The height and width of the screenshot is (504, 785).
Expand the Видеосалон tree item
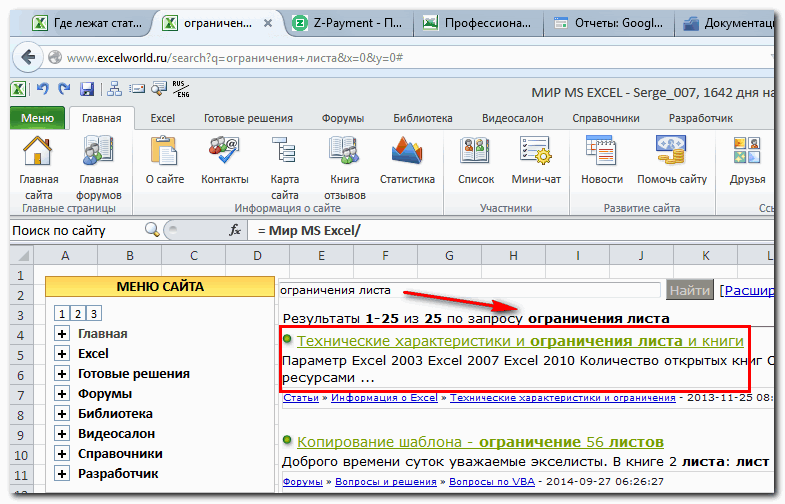62,434
